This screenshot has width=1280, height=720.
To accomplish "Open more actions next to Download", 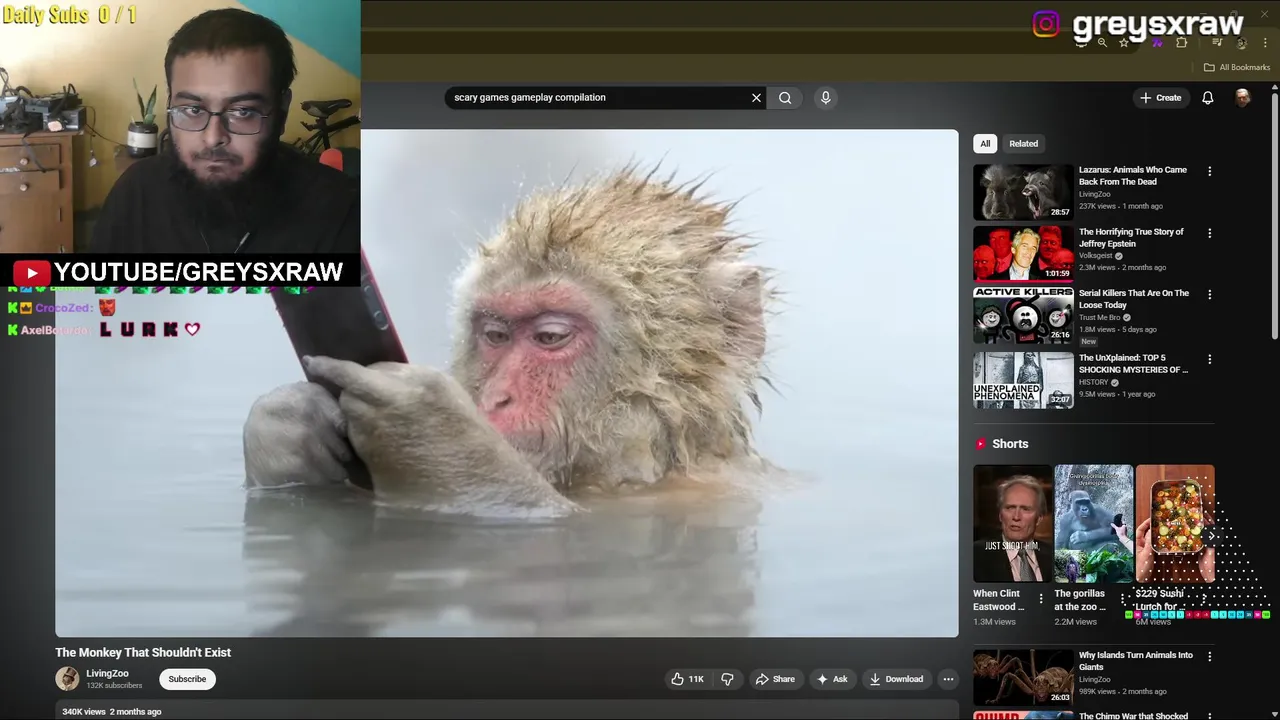I will click(948, 679).
